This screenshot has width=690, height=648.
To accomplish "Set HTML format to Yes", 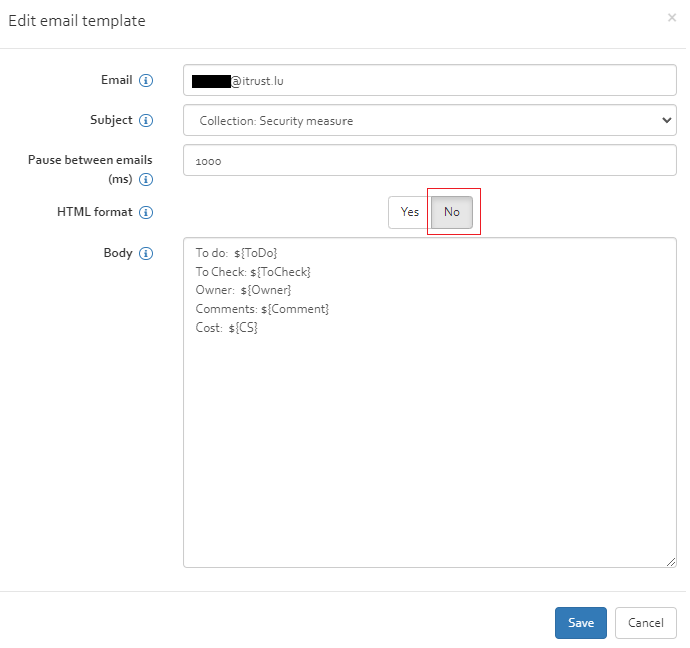I will click(x=409, y=212).
